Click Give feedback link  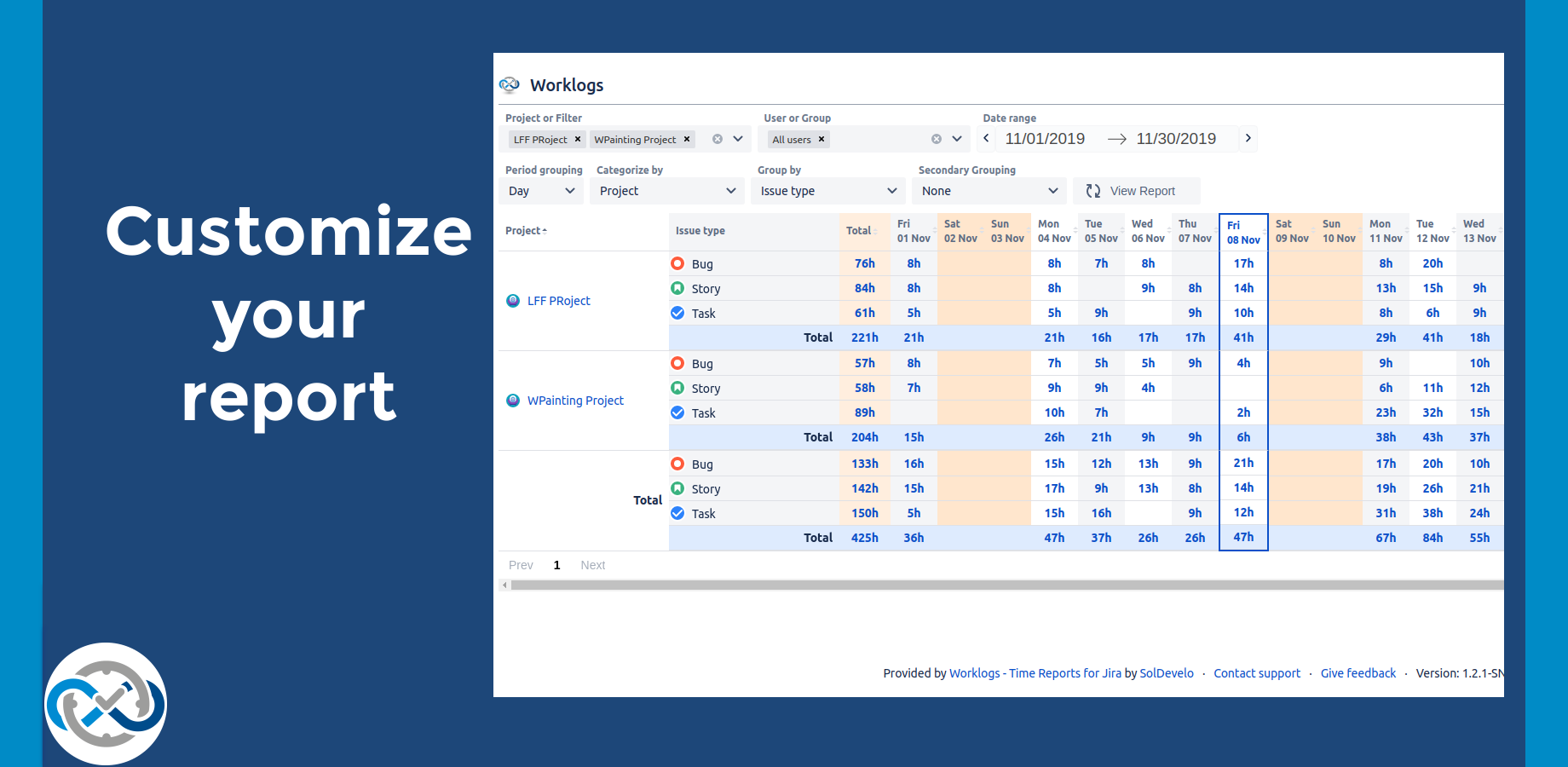coord(1358,673)
